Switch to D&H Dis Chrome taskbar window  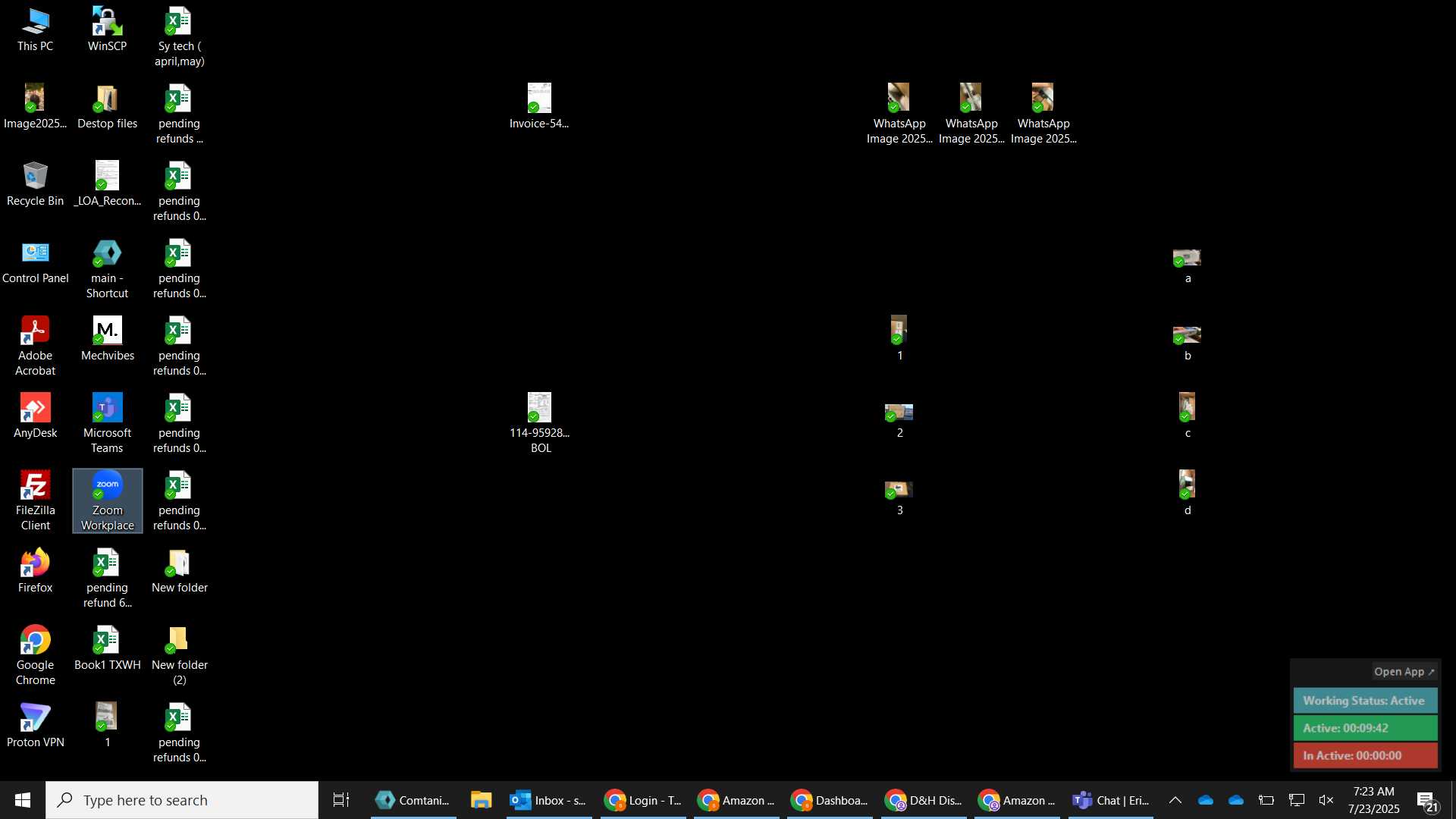coord(924,800)
